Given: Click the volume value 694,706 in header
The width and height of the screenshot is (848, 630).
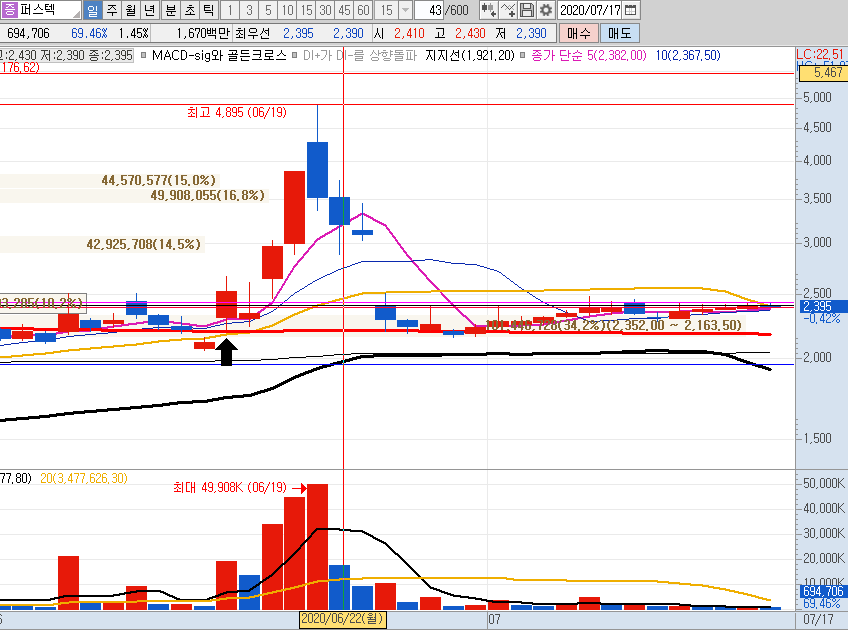Looking at the screenshot, I should tap(28, 34).
